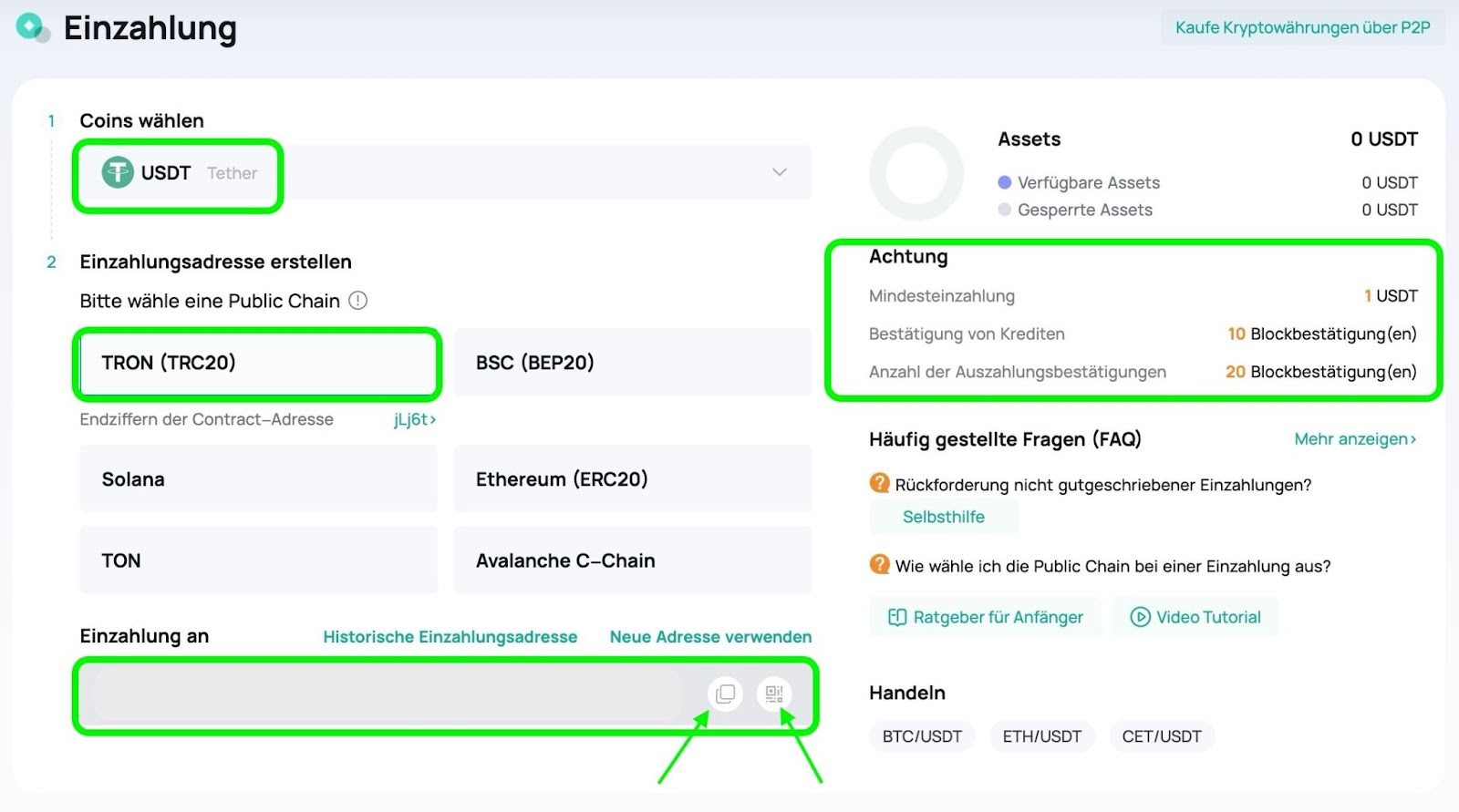Open Historische Einzahlungsadresse
Screen dimensions: 1459x812
[450, 637]
